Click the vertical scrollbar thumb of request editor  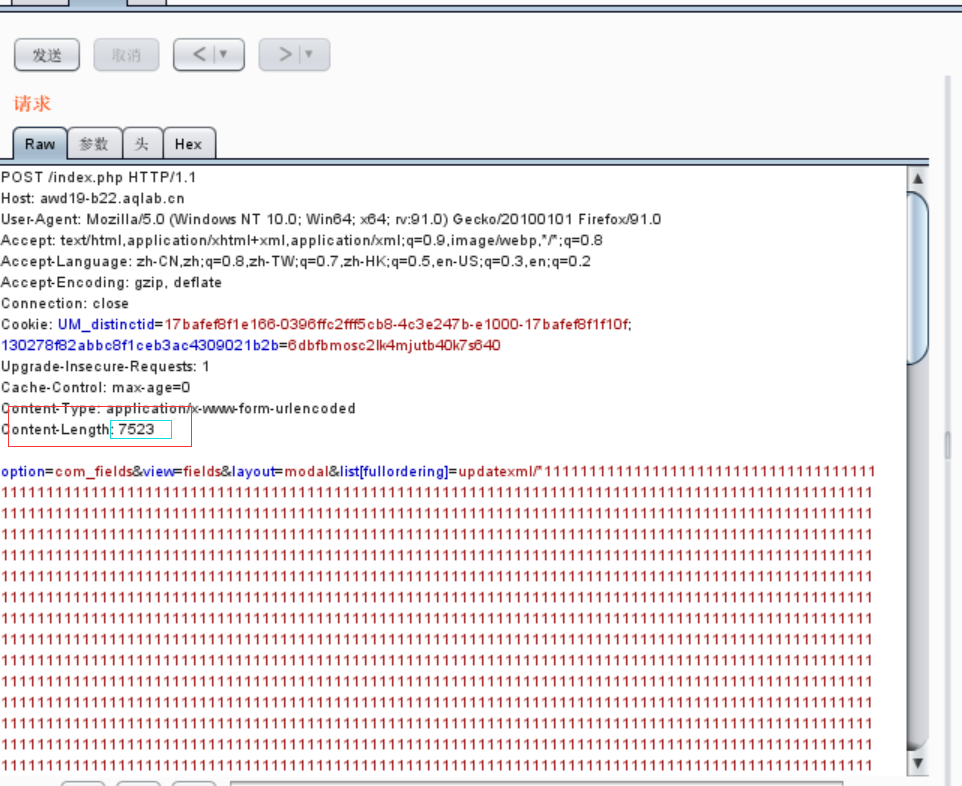[x=918, y=279]
